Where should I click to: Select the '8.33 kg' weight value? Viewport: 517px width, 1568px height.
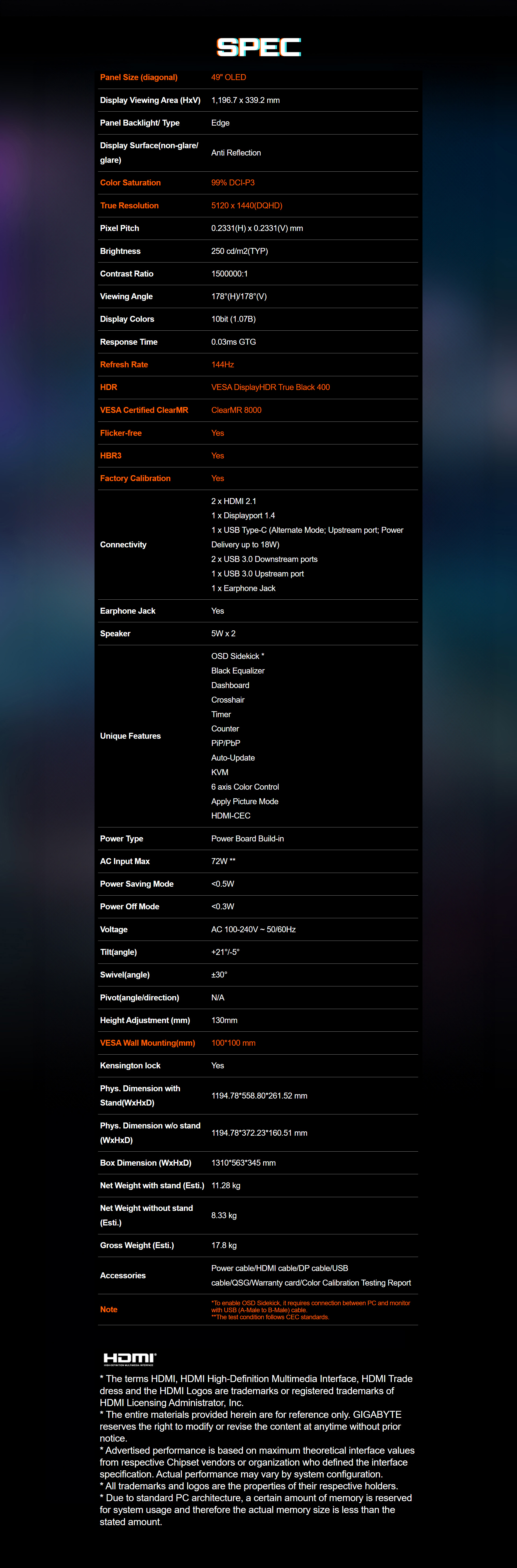tap(224, 1215)
